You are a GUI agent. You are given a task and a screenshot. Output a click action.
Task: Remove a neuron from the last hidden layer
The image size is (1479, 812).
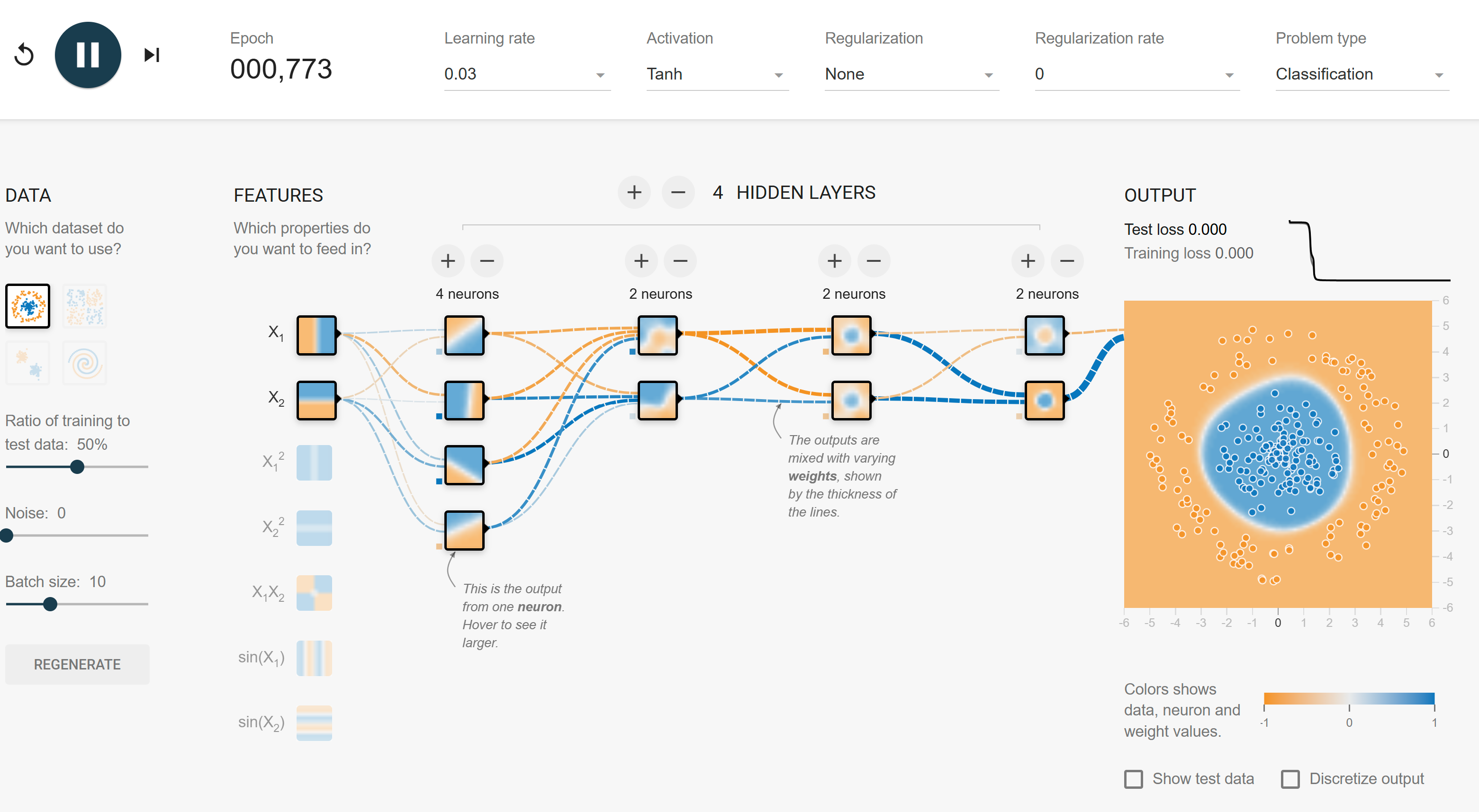pos(1067,261)
